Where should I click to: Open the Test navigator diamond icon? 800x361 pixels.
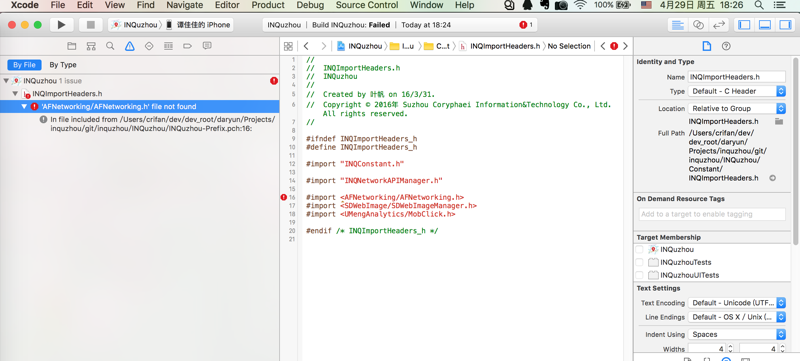[149, 46]
